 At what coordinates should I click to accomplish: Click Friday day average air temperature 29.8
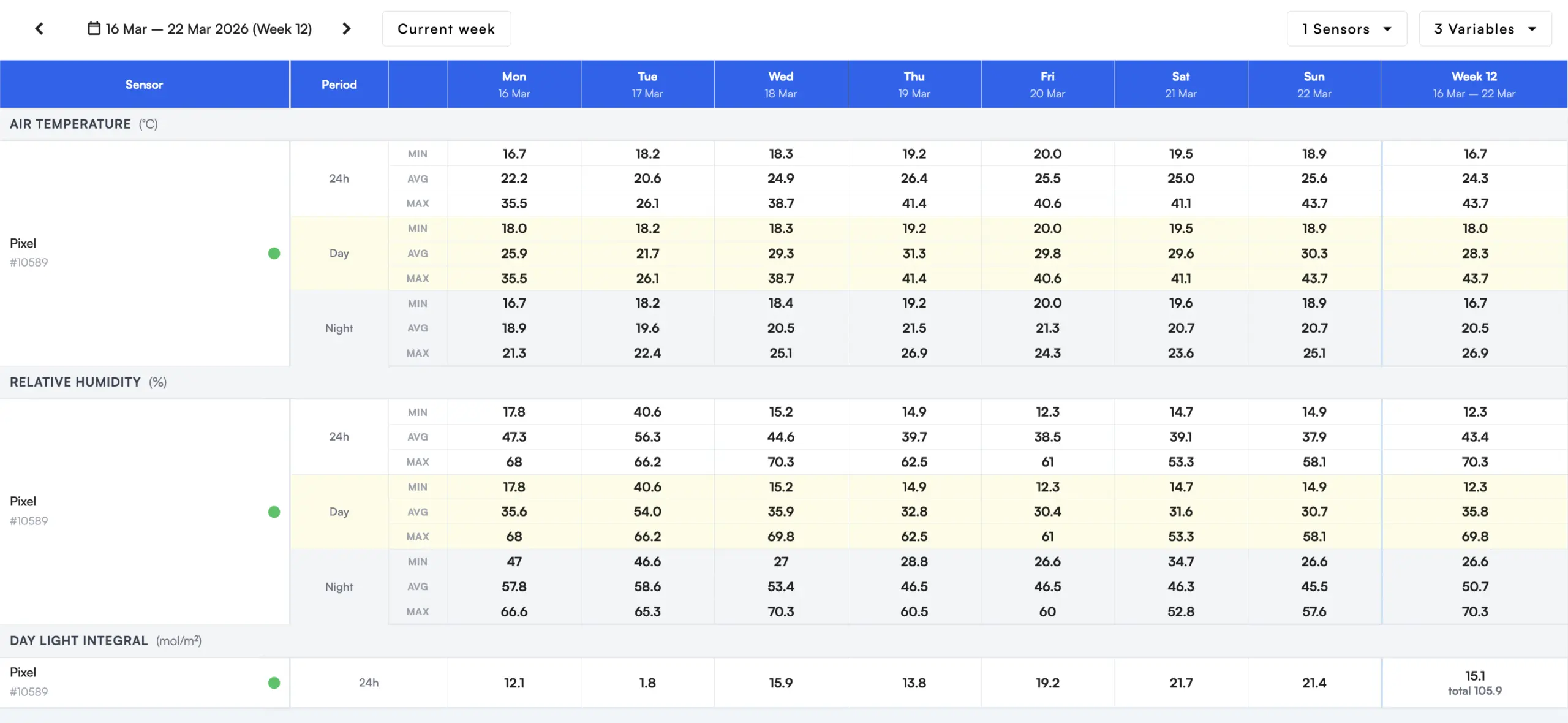[x=1047, y=254]
